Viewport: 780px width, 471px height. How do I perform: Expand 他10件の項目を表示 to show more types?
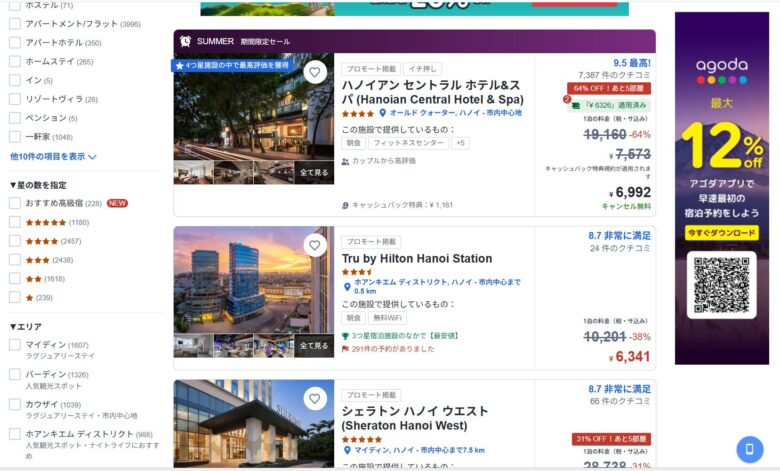pyautogui.click(x=53, y=156)
